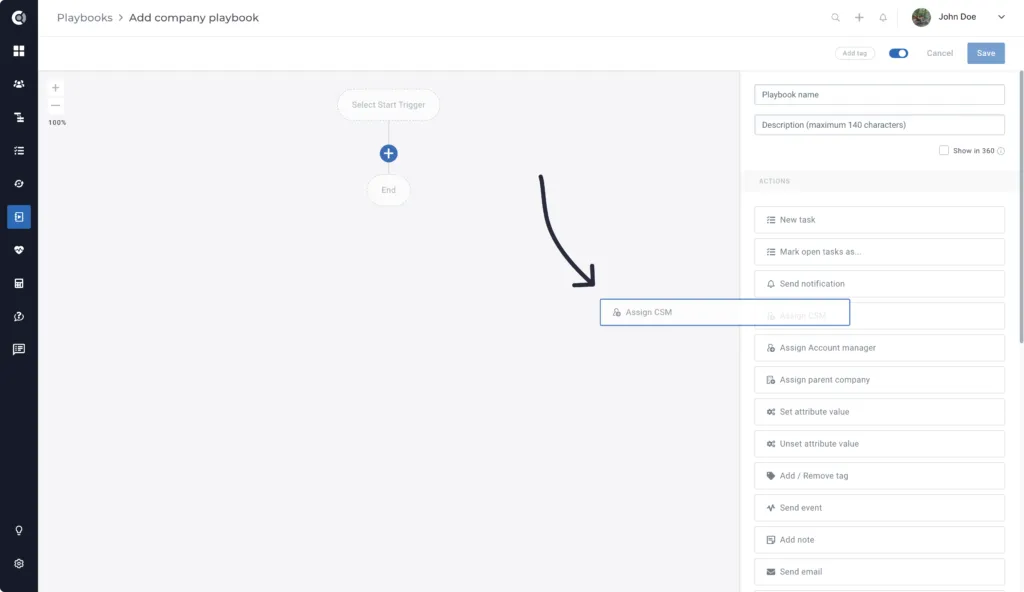Click the app logo at top left
1024x592 pixels.
19,18
